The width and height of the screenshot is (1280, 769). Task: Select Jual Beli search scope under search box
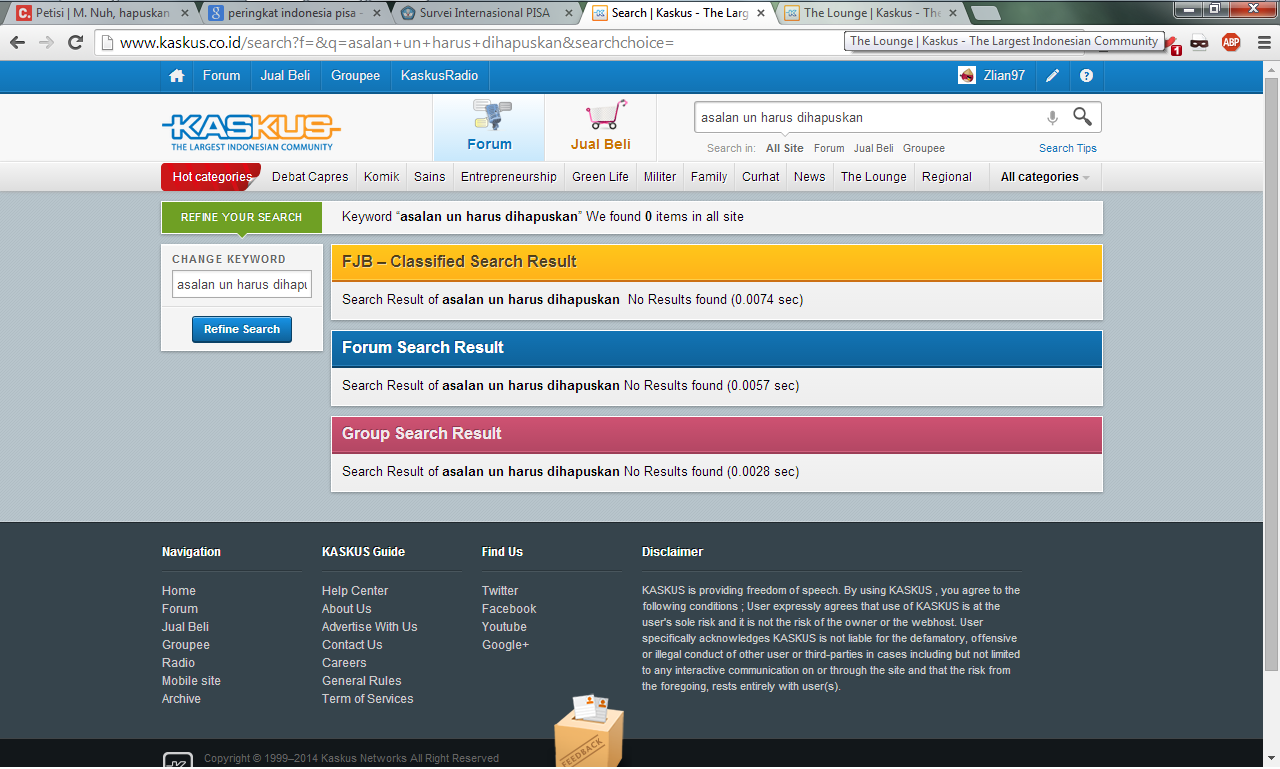(874, 148)
